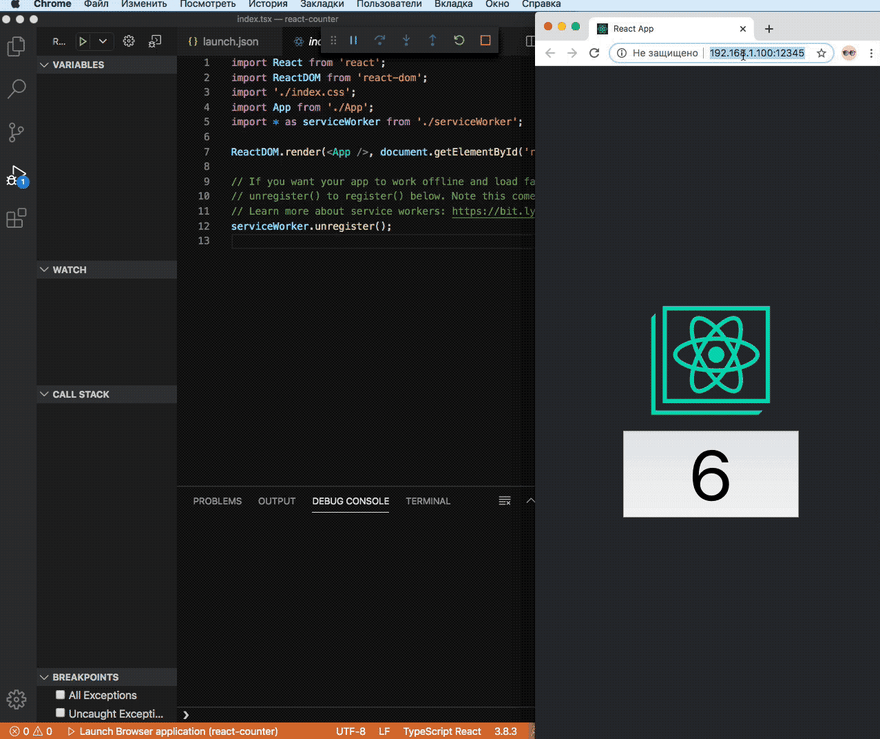Open the Chrome profile avatar

click(849, 53)
